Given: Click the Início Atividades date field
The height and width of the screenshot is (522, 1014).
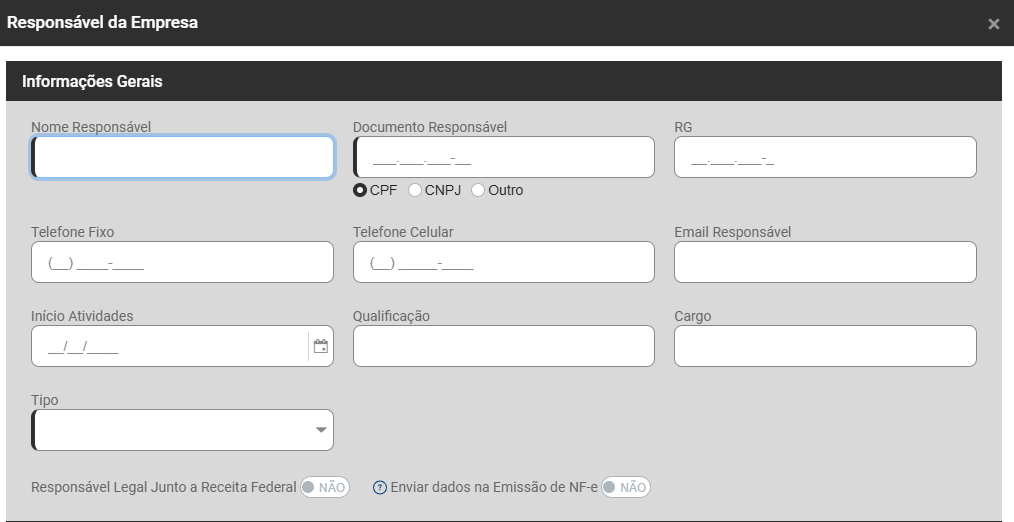Looking at the screenshot, I should coord(170,347).
